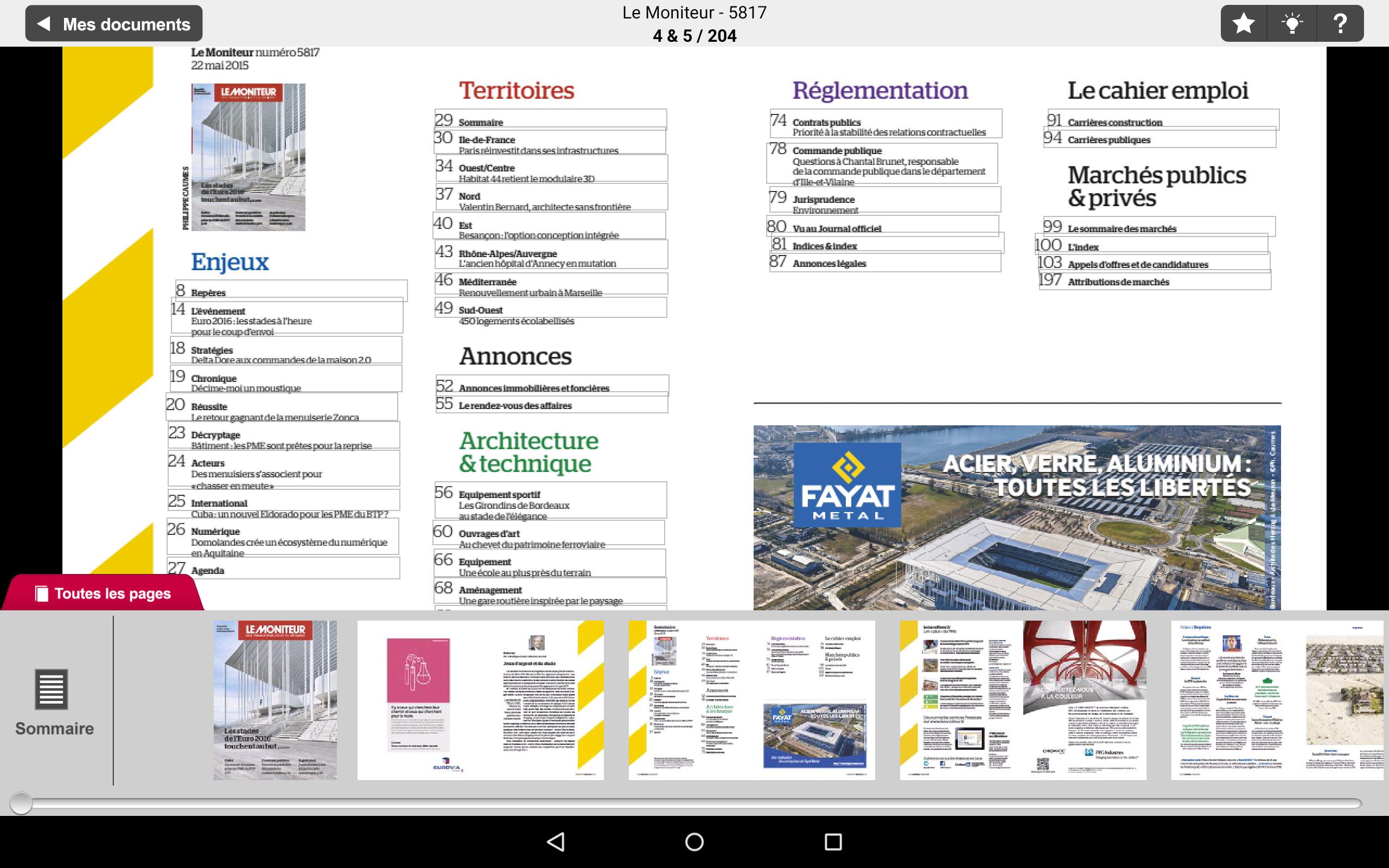Open page 34 Ouest/Centre entry
1389x868 pixels.
[552, 168]
